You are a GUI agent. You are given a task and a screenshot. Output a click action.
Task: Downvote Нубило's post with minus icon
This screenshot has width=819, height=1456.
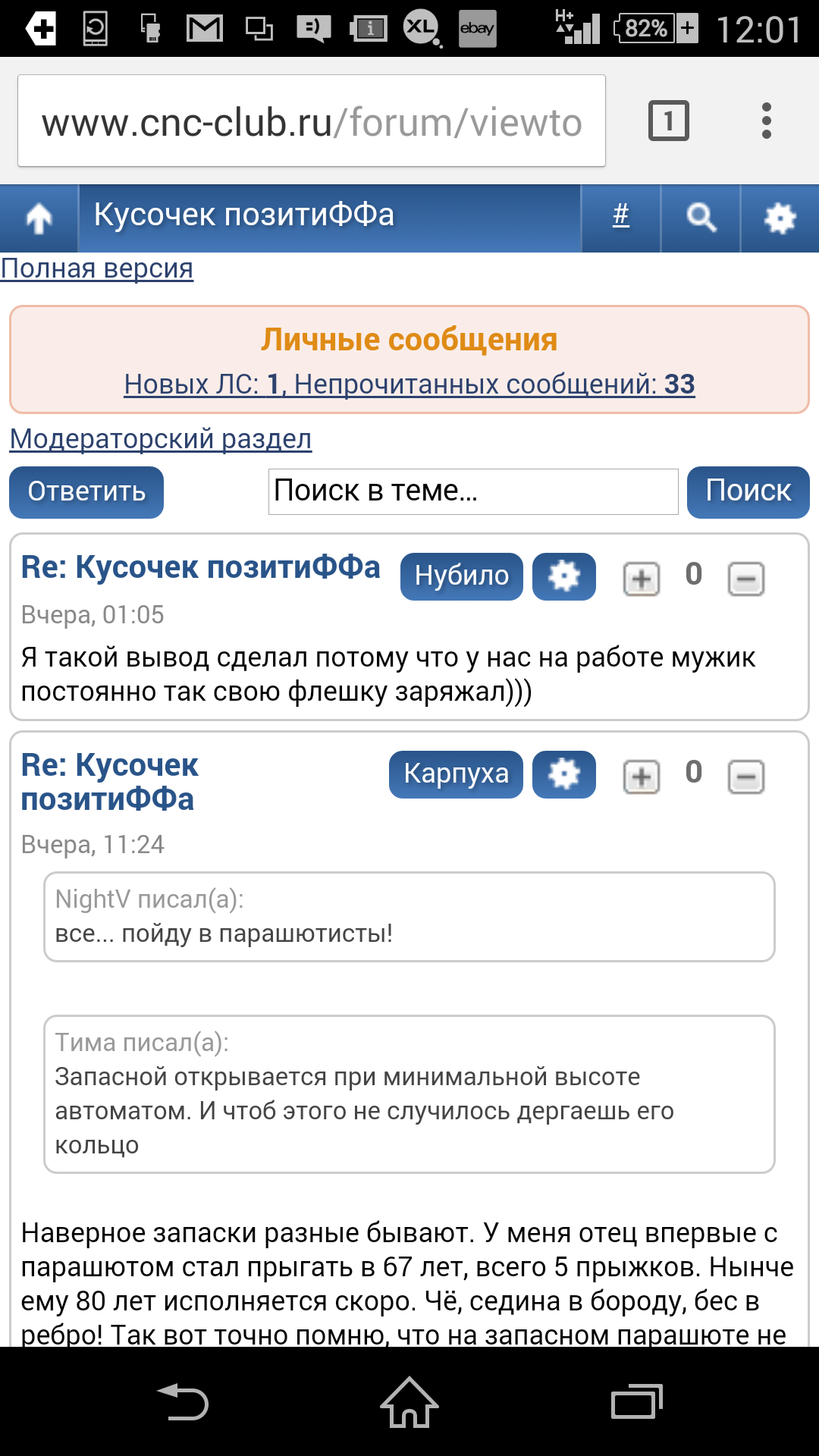tap(746, 579)
